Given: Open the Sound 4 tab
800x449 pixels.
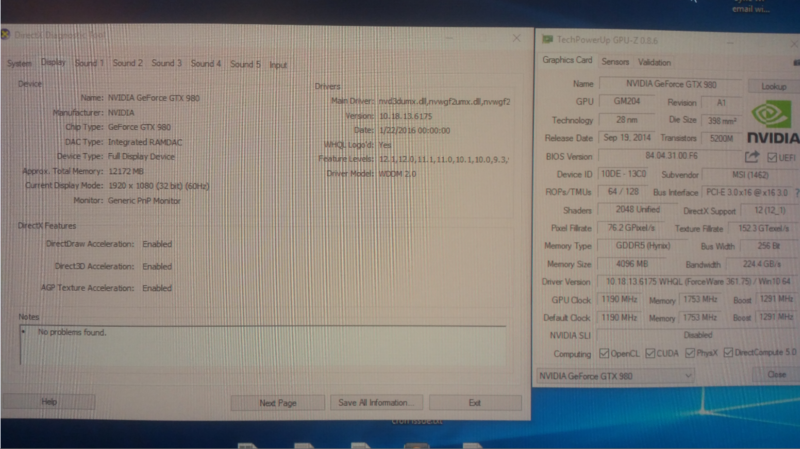Looking at the screenshot, I should [206, 64].
